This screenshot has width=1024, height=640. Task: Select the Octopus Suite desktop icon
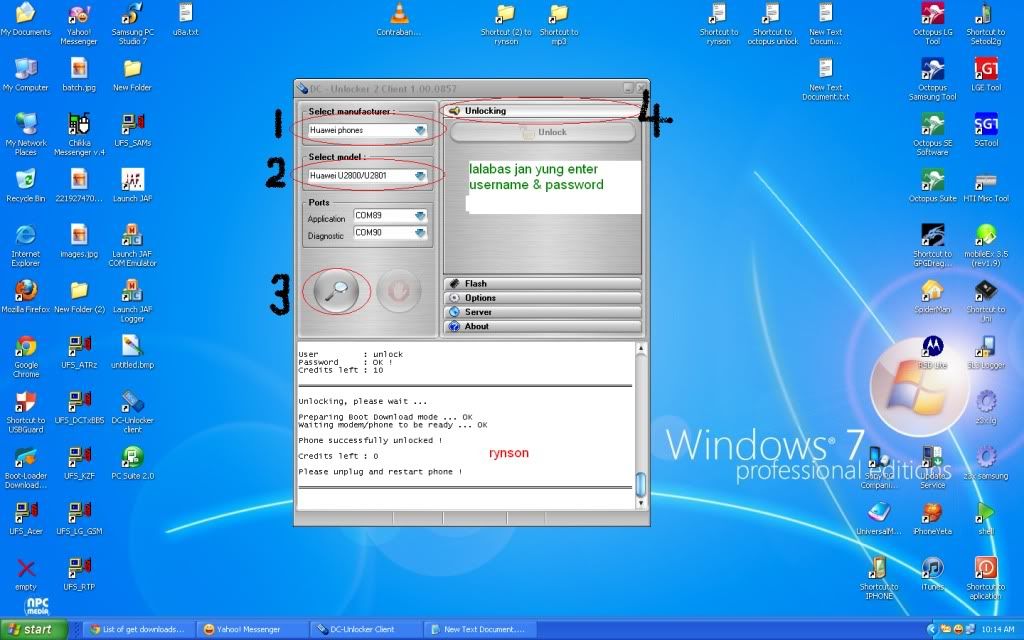(x=933, y=186)
